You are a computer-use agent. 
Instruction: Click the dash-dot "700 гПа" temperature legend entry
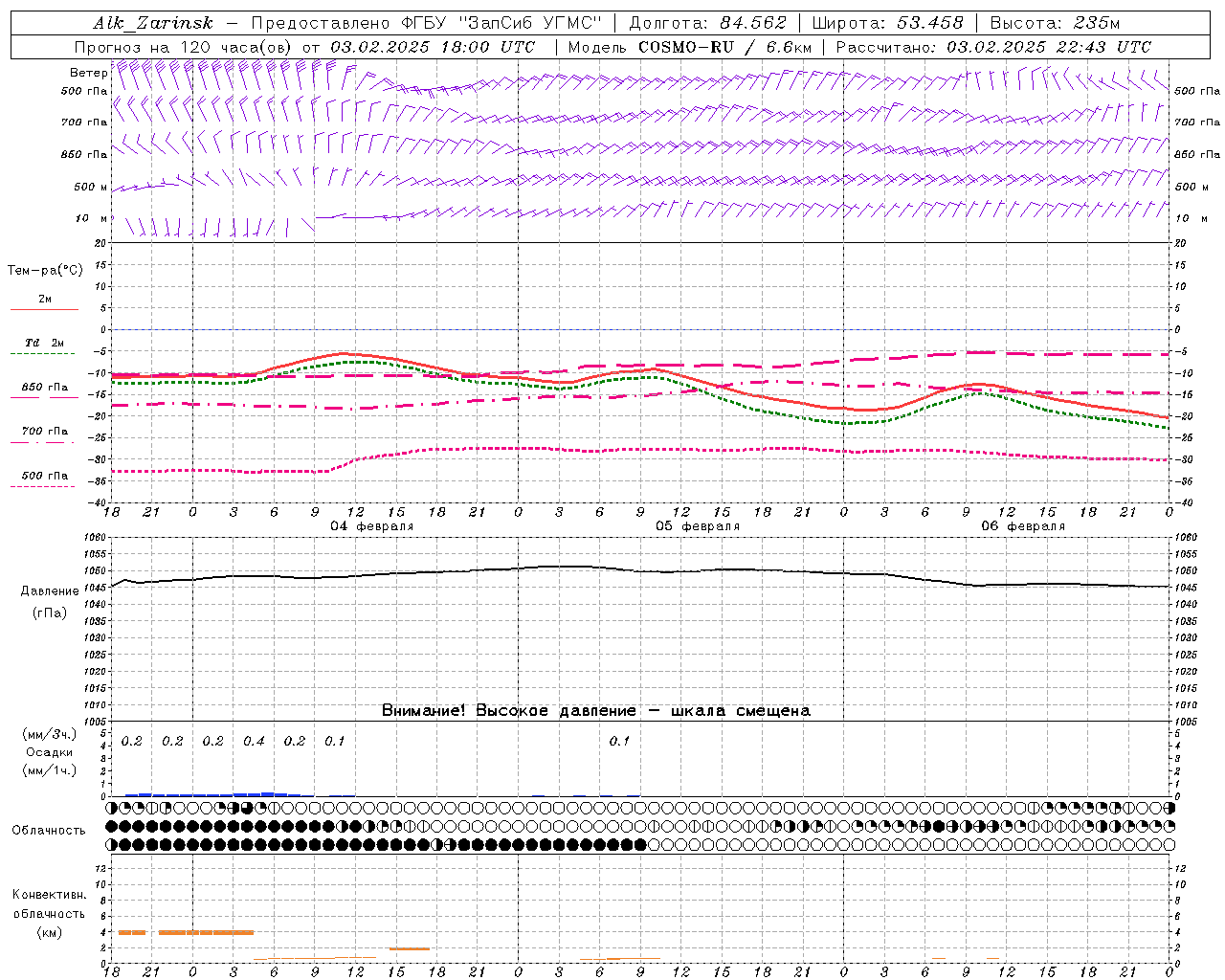point(44,435)
